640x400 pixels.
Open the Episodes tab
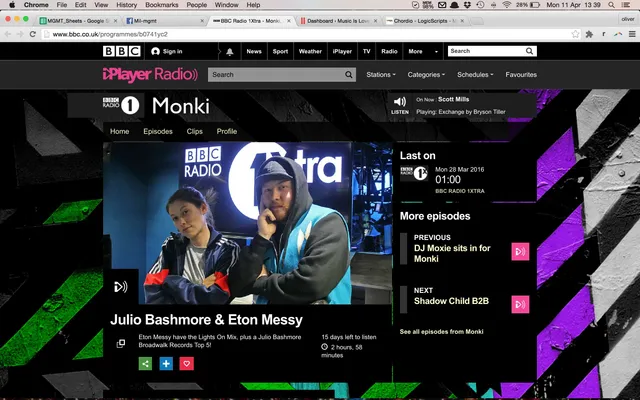[x=158, y=131]
